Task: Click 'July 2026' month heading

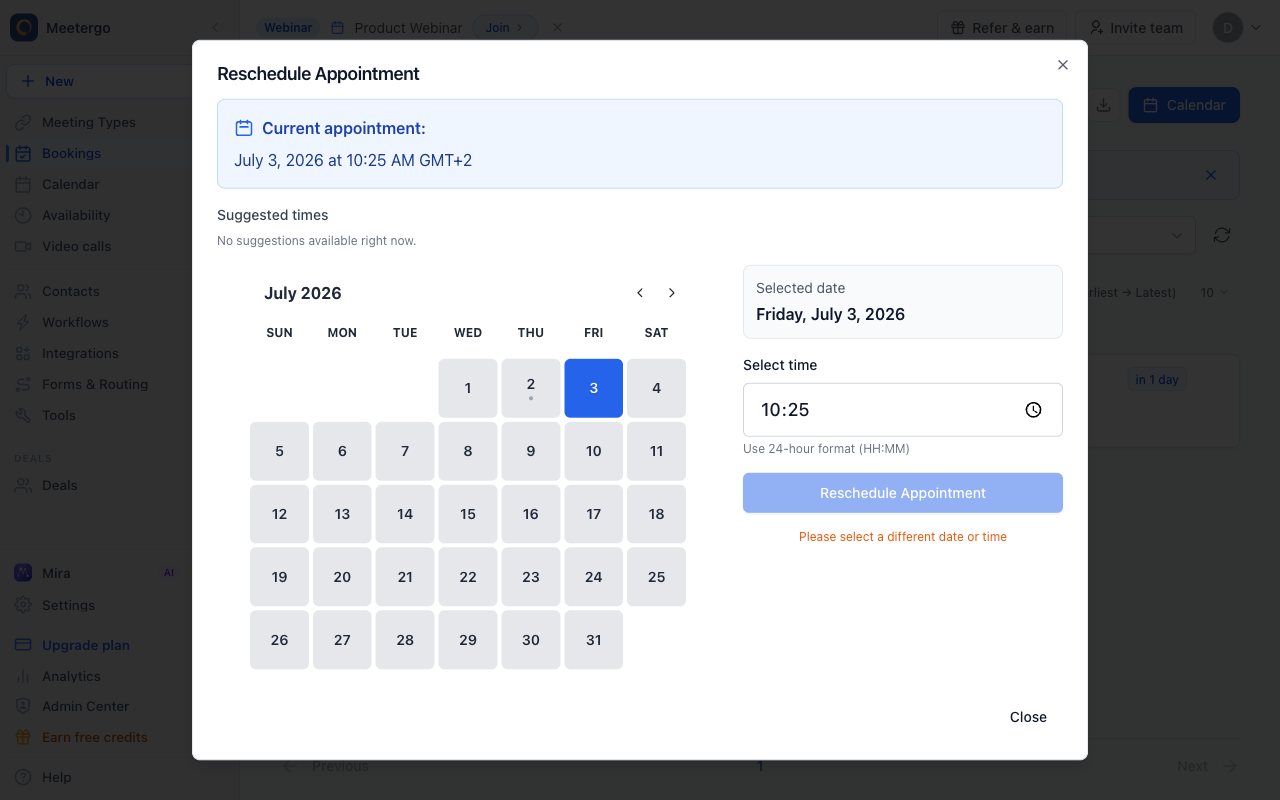Action: pyautogui.click(x=303, y=293)
